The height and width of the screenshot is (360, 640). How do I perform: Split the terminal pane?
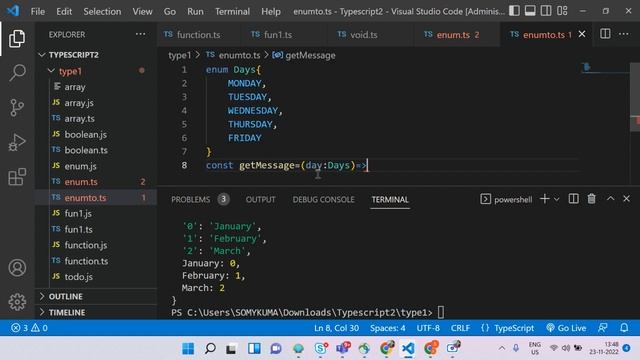coord(573,199)
